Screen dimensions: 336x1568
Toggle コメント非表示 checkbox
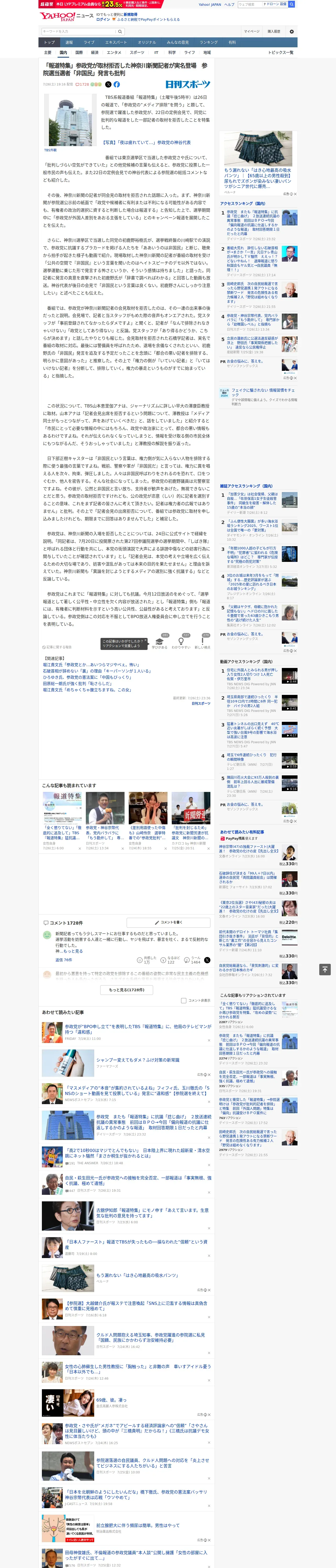[183, 1001]
